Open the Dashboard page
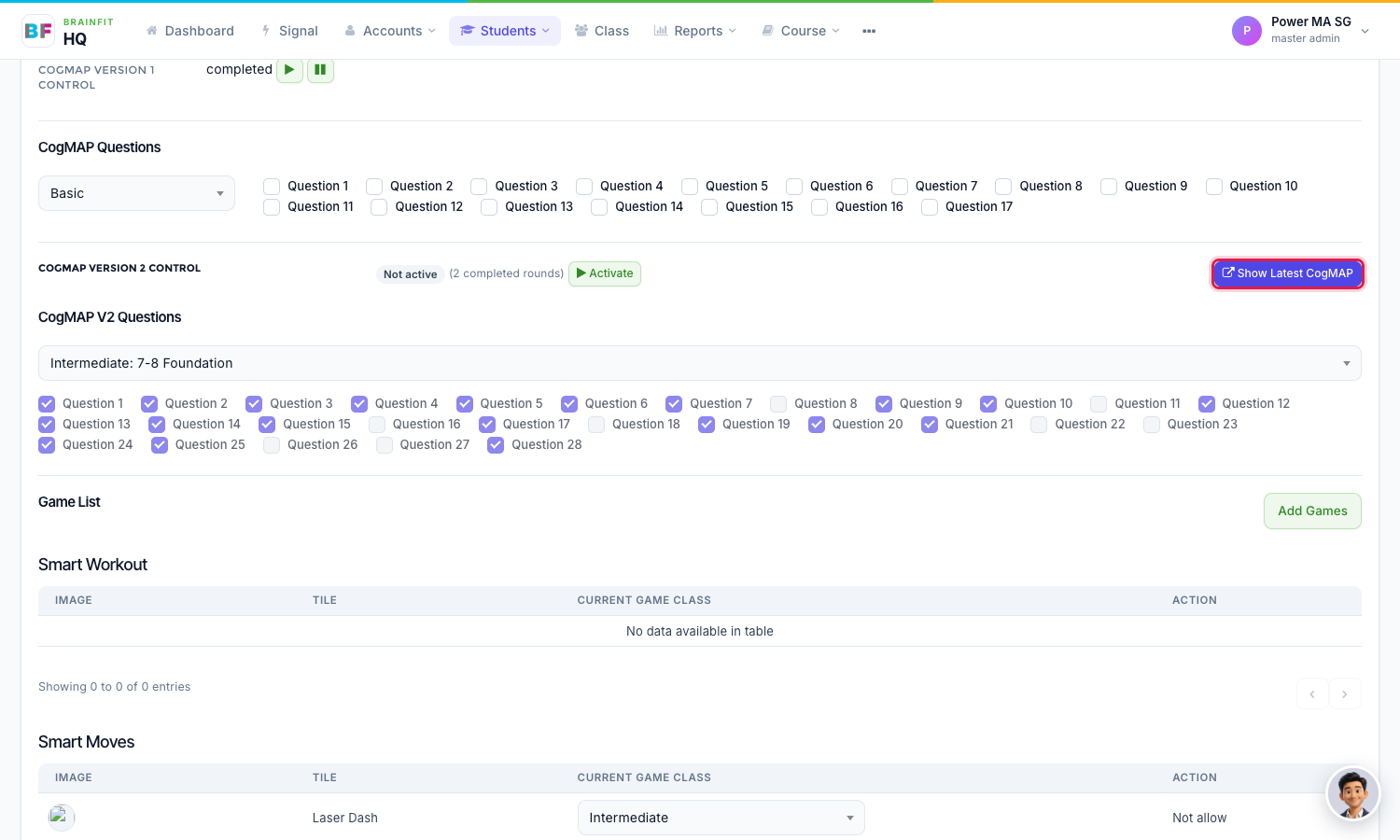 coord(189,31)
